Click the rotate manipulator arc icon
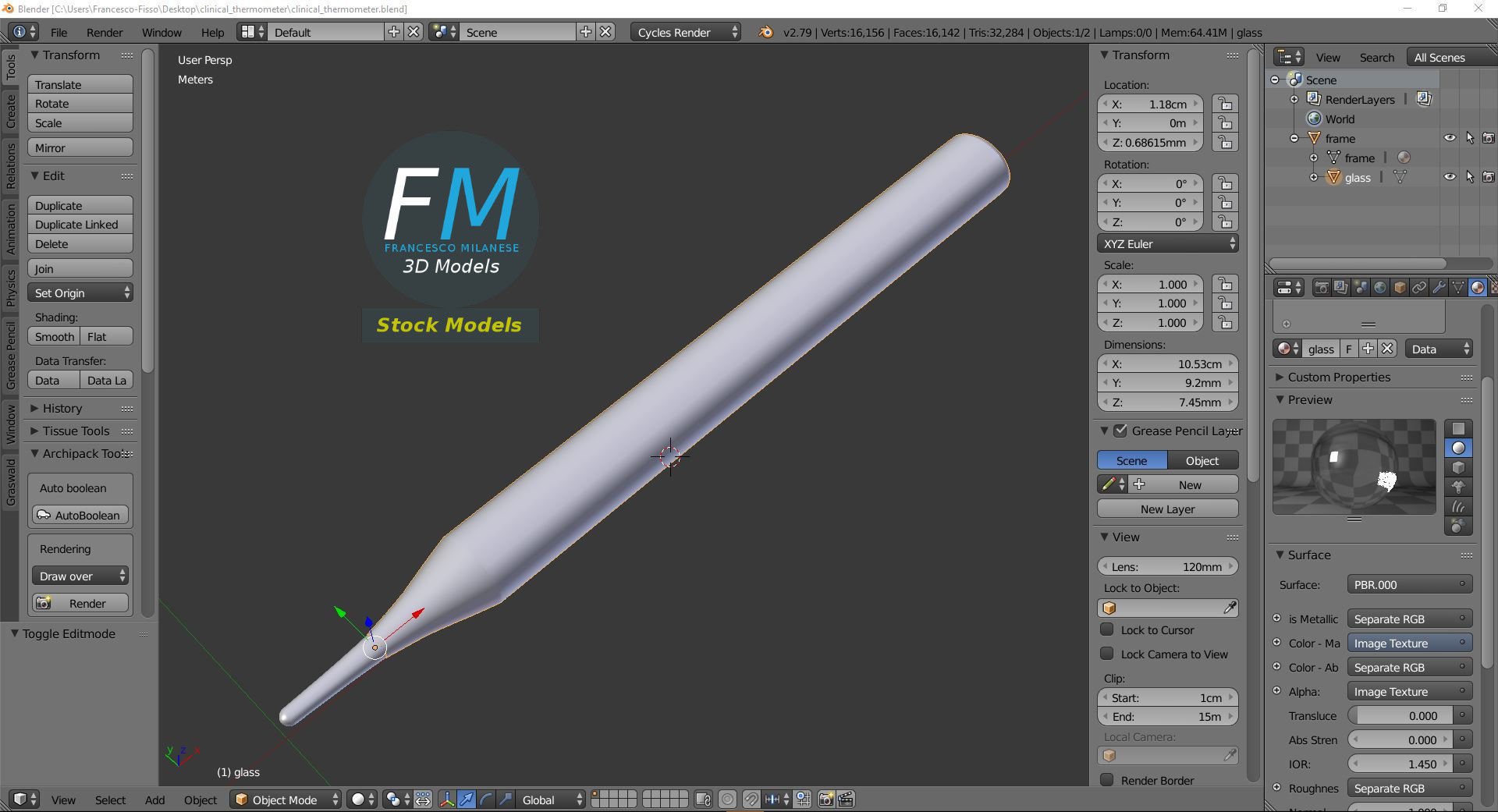This screenshot has height=812, width=1498. 486,800
